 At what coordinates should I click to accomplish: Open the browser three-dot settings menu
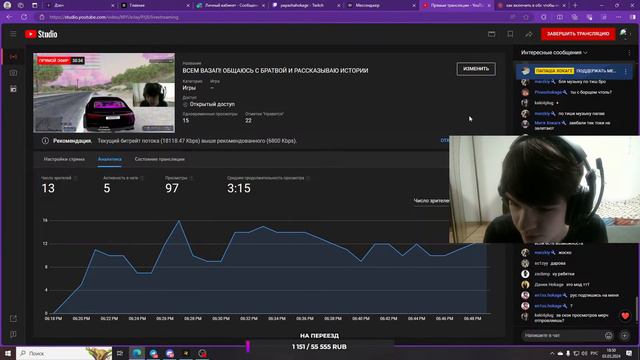(619, 17)
